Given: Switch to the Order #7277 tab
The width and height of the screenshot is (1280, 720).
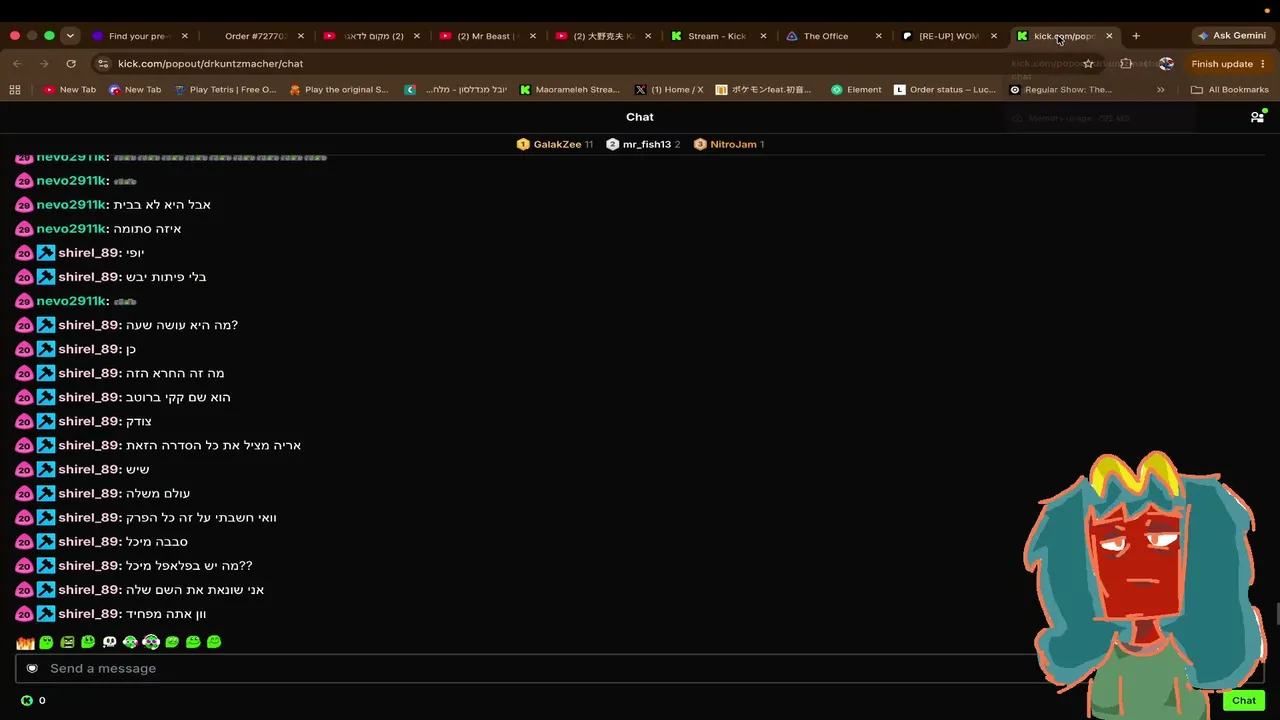Looking at the screenshot, I should pos(255,36).
